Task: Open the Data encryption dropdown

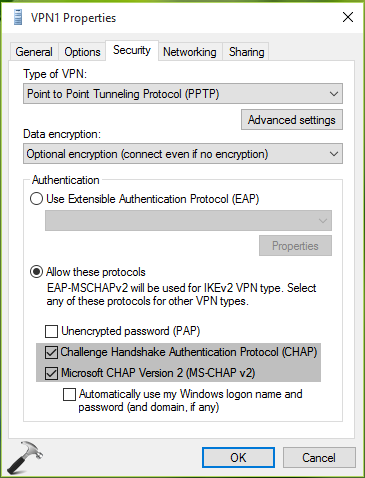Action: (183, 154)
